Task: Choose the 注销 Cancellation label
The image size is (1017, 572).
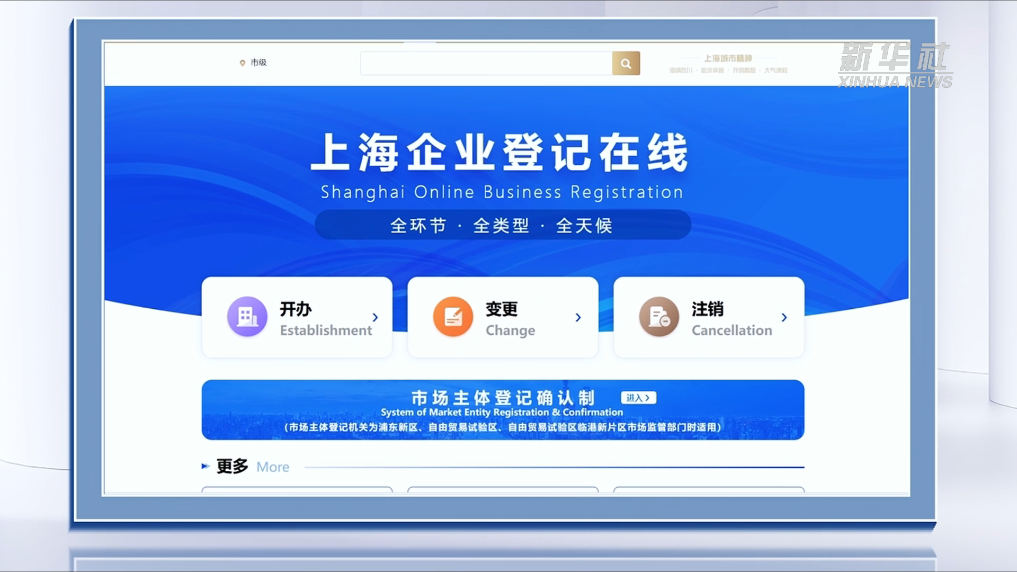Action: click(731, 319)
